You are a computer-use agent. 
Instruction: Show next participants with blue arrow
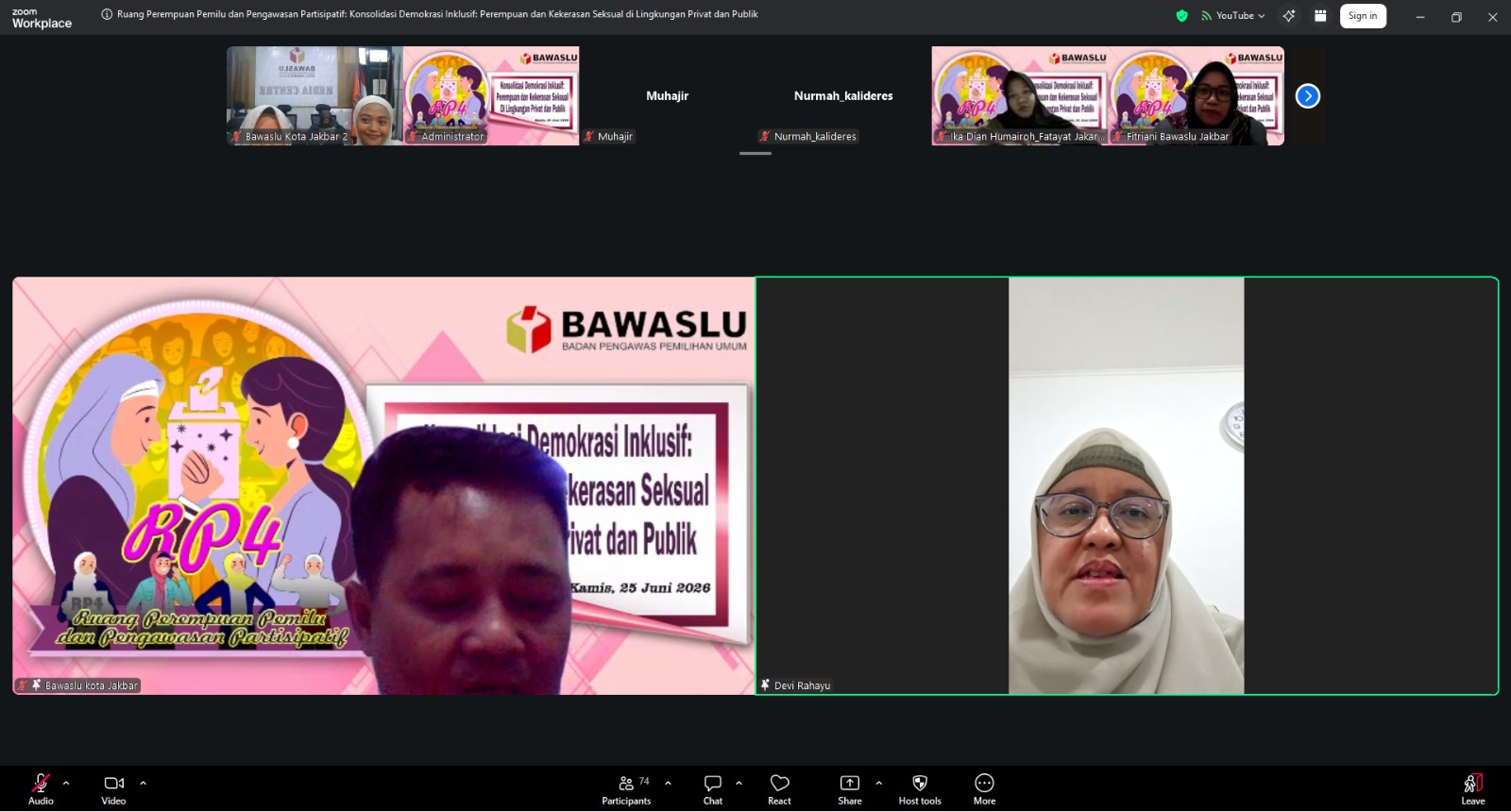pyautogui.click(x=1308, y=95)
